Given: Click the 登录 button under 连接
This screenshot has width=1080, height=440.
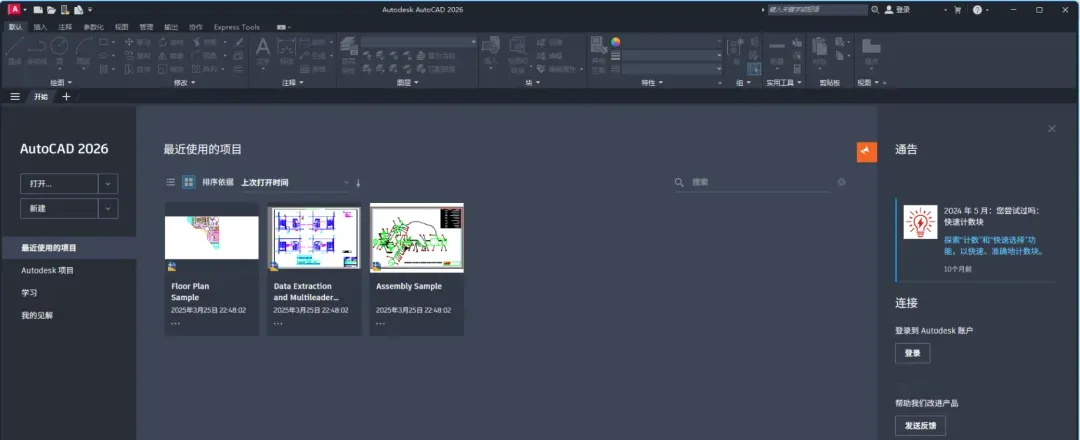Looking at the screenshot, I should pos(913,353).
